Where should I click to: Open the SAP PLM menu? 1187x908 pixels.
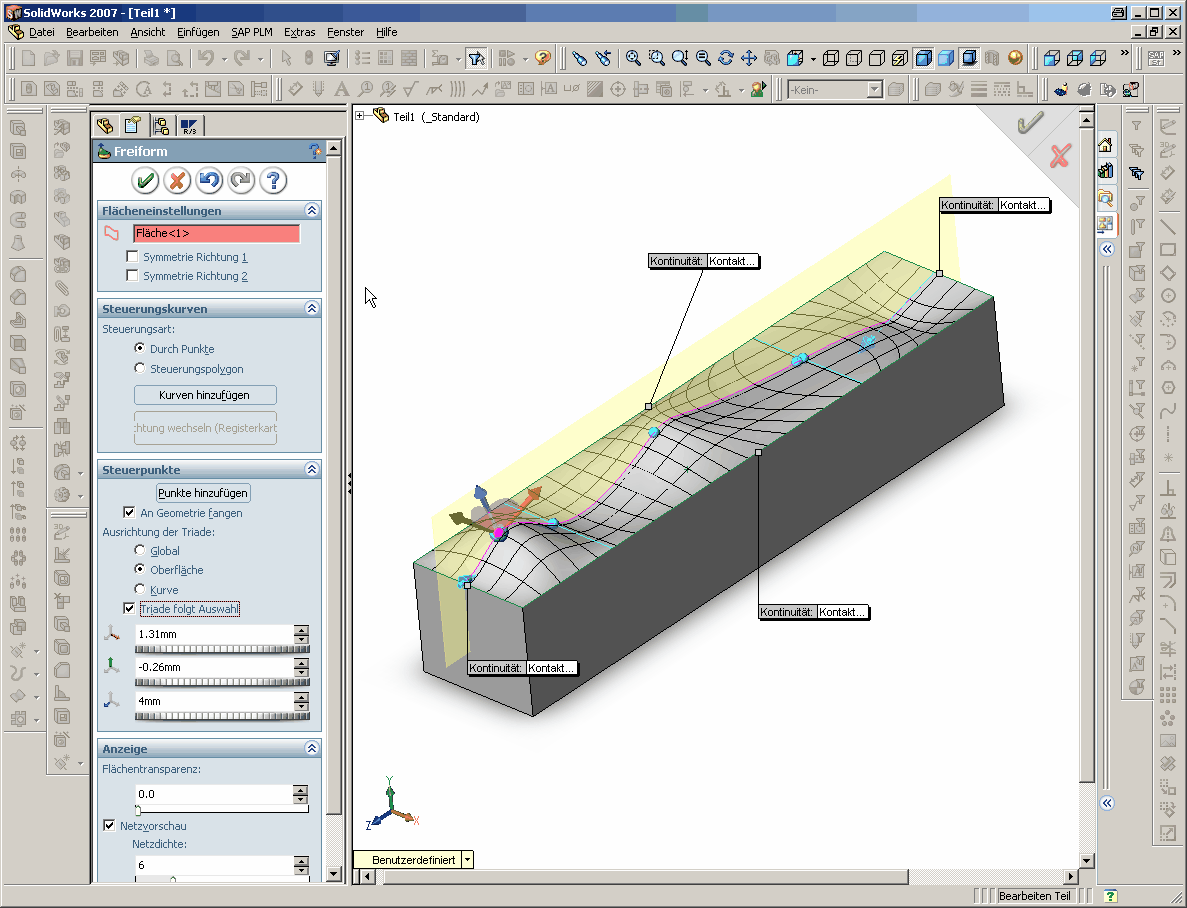click(x=251, y=32)
